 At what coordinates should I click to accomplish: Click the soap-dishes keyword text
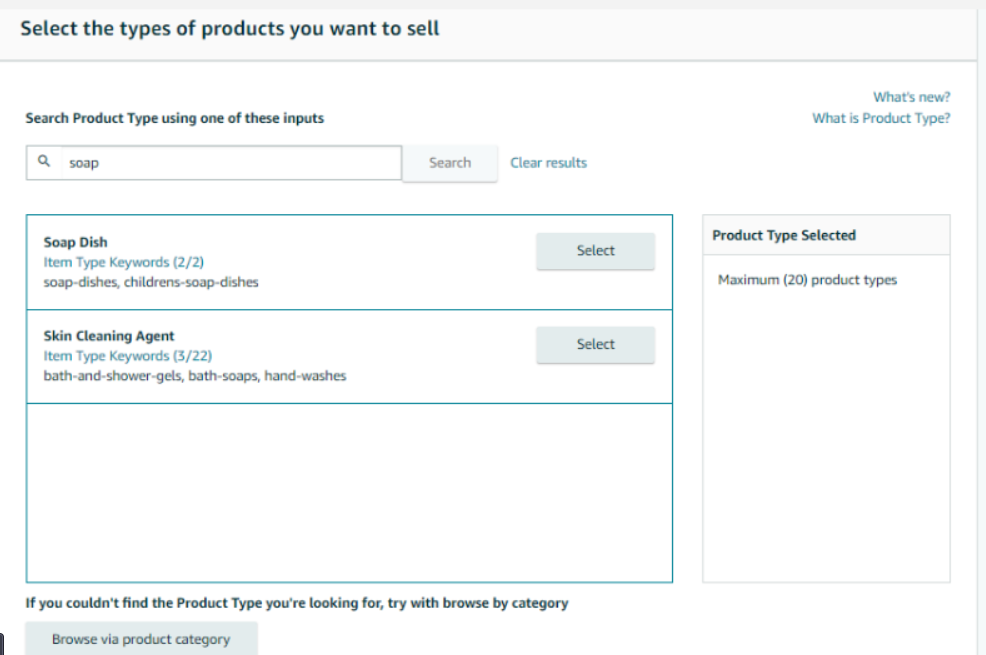coord(79,282)
